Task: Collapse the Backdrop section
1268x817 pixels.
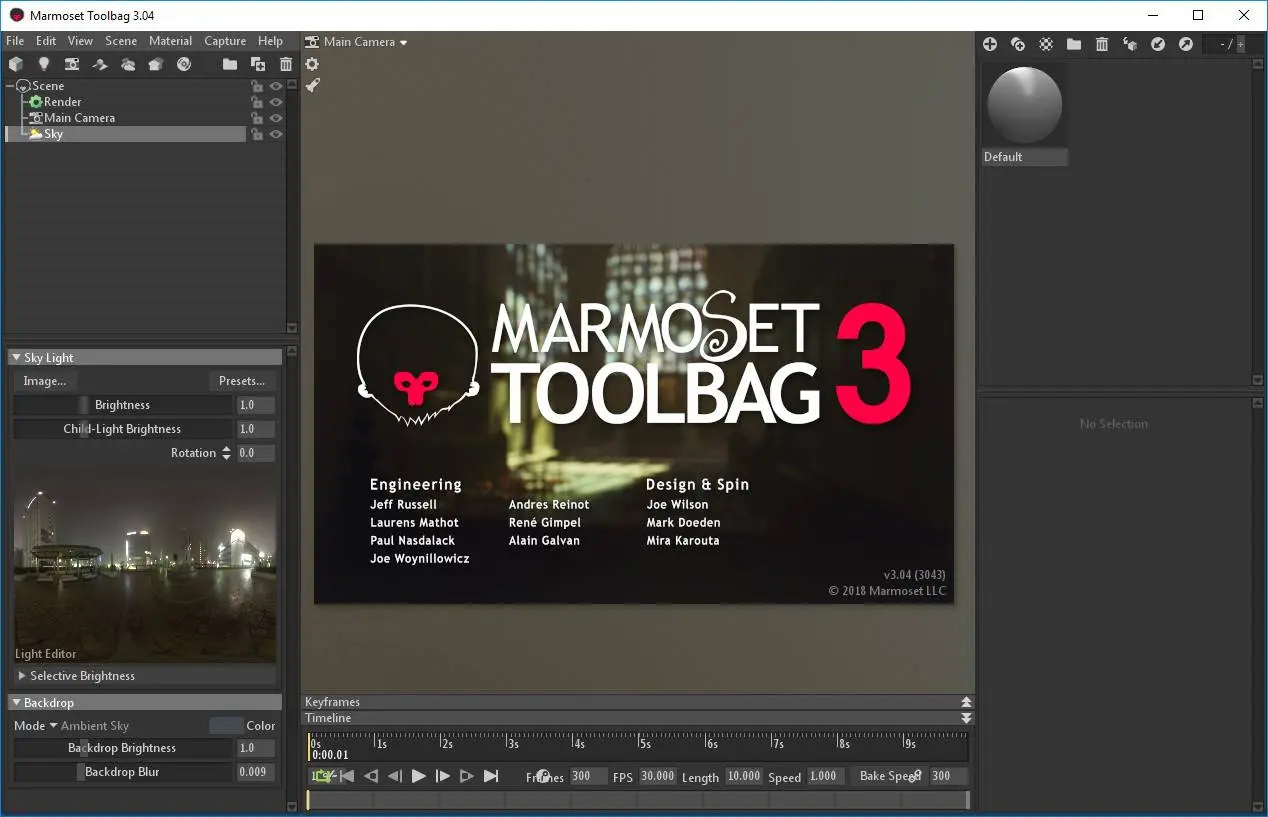Action: [17, 703]
